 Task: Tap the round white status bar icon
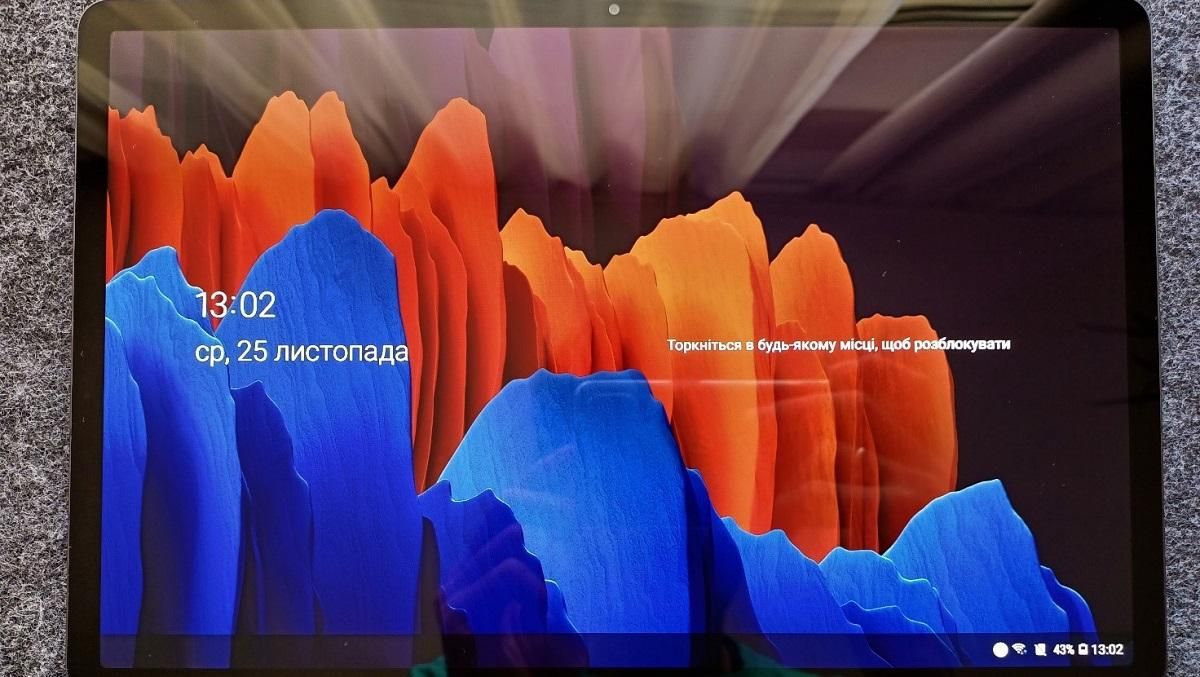coord(999,649)
